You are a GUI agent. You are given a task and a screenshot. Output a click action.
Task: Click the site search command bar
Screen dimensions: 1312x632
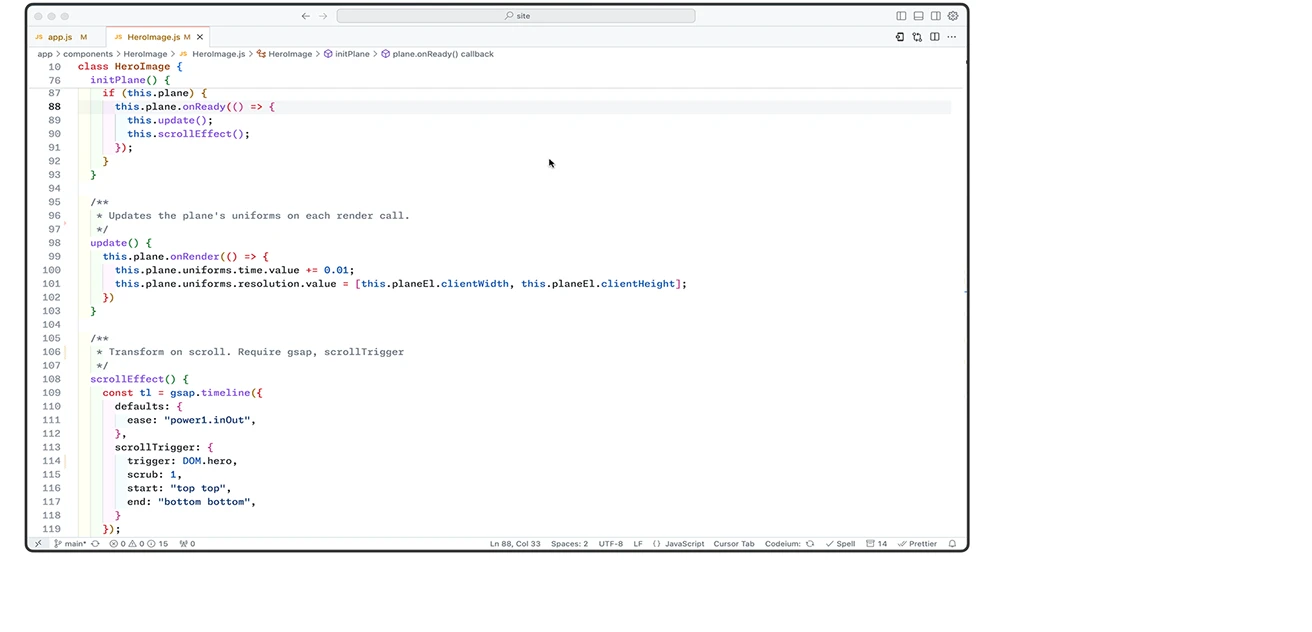pos(516,16)
